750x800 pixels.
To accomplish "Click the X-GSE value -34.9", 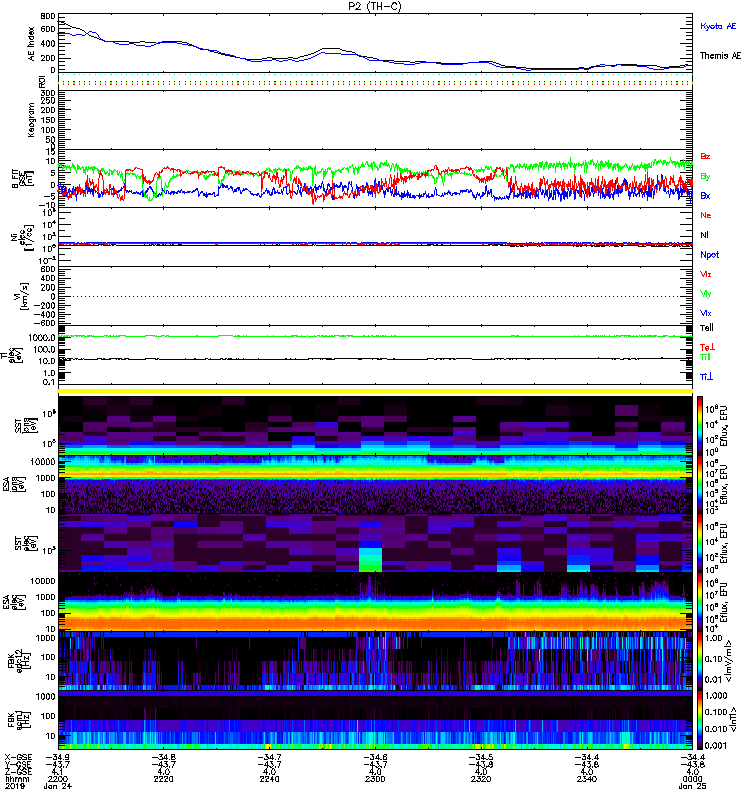I will 58,757.
